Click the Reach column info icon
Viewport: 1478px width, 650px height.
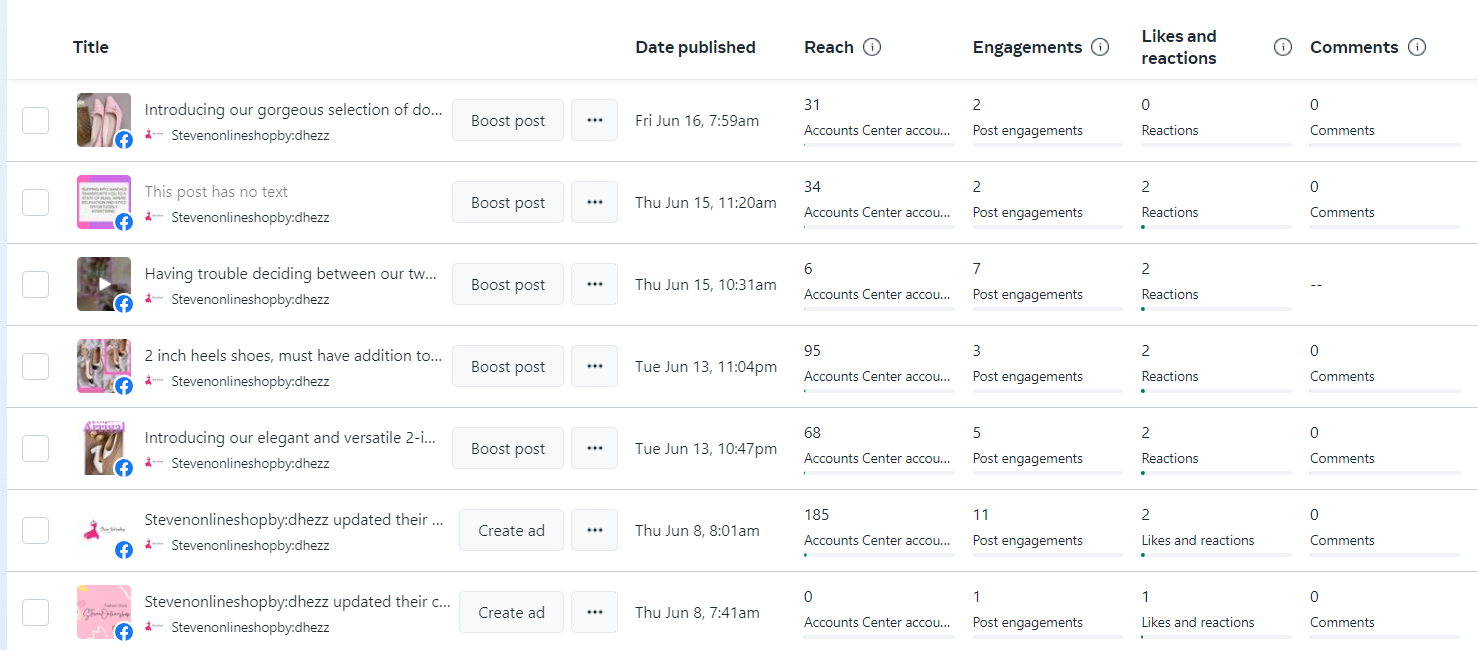[872, 47]
